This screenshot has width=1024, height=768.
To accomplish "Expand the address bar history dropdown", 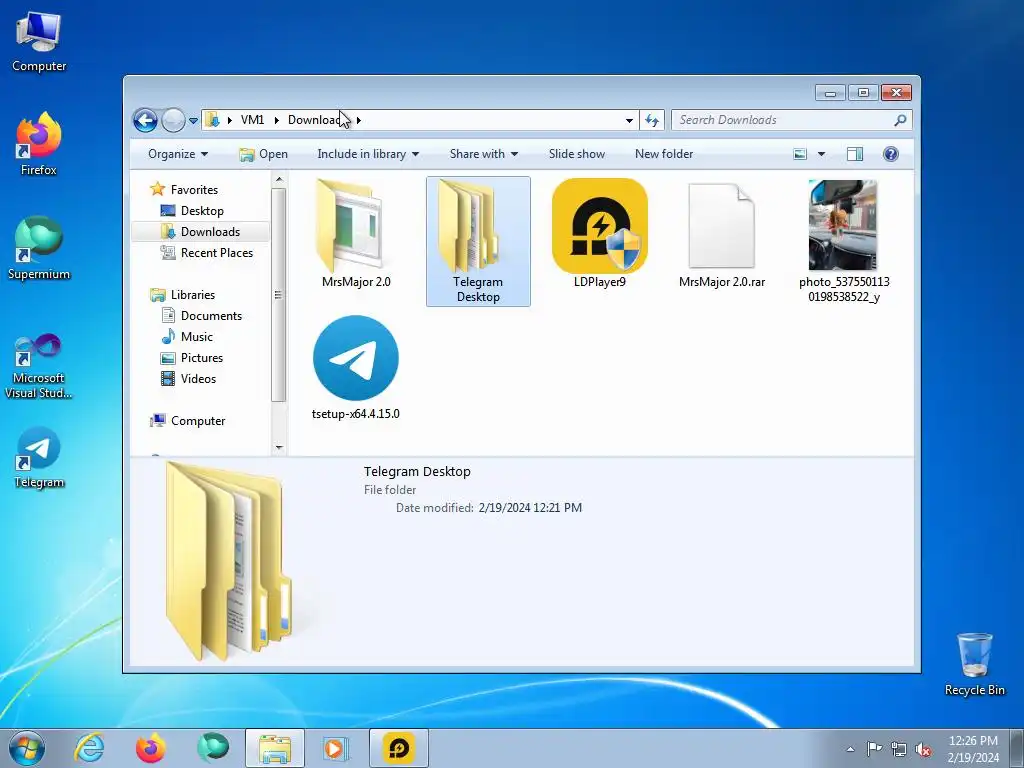I will pyautogui.click(x=629, y=120).
